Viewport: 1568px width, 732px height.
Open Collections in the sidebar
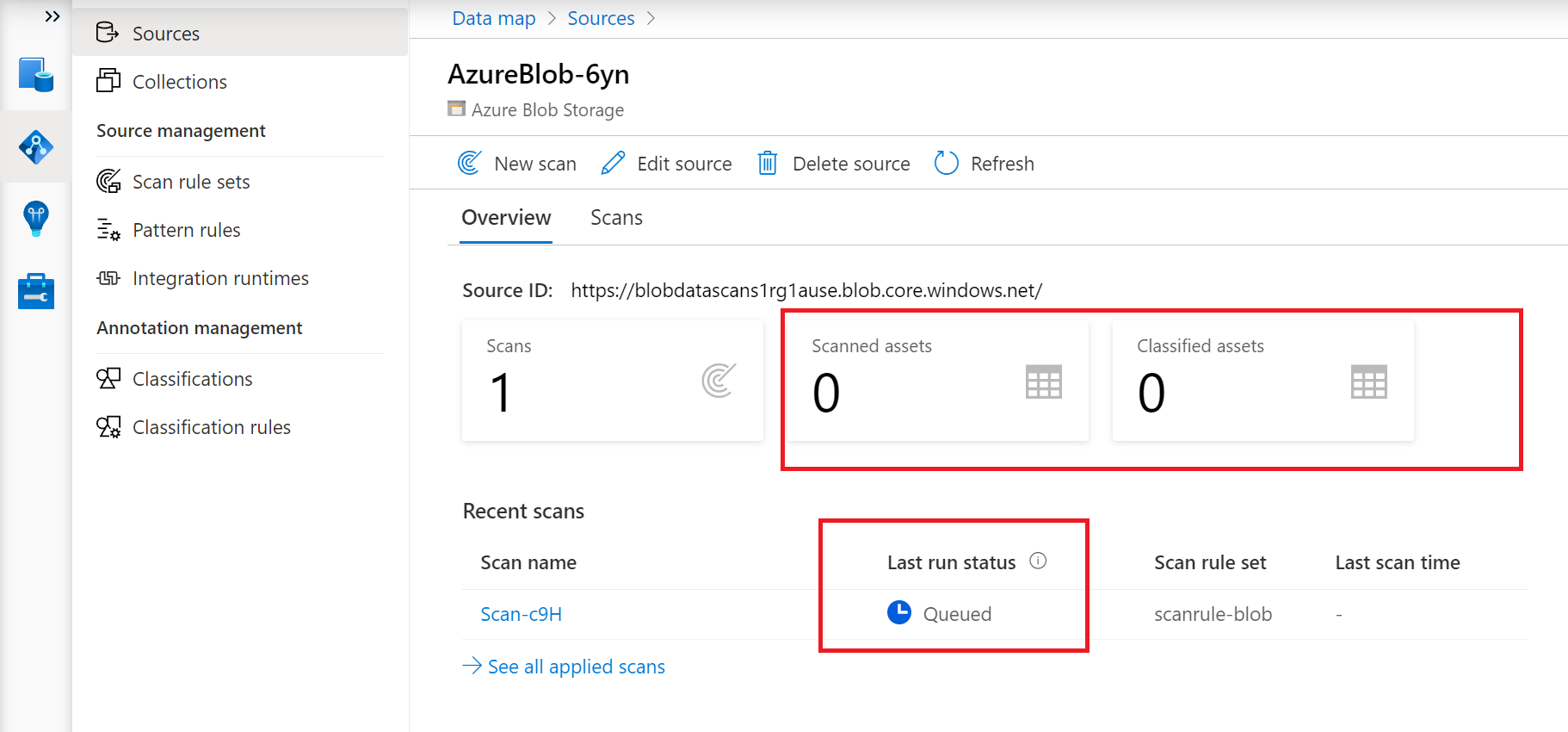179,82
